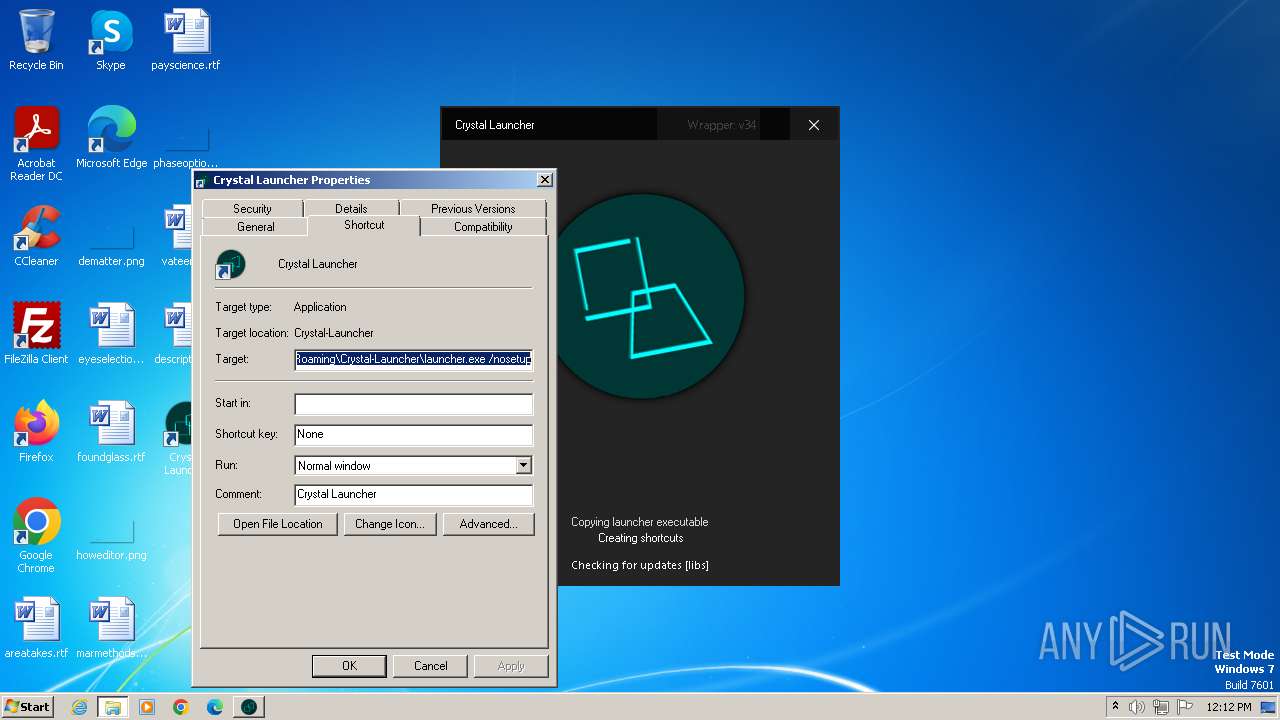The image size is (1280, 720).
Task: Click into the Target path field
Action: tap(414, 359)
